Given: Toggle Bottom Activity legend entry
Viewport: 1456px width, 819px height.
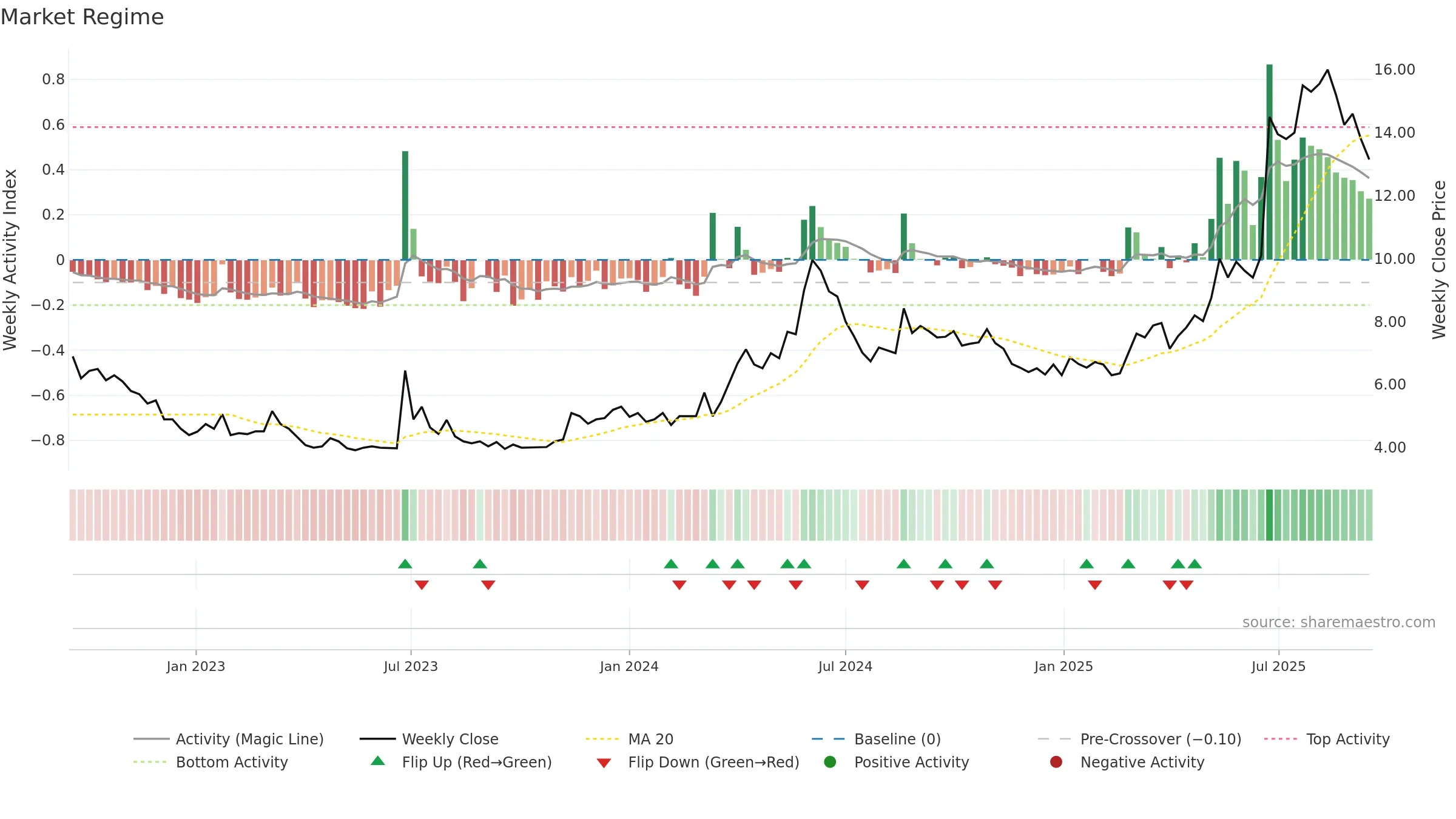Looking at the screenshot, I should [x=211, y=762].
